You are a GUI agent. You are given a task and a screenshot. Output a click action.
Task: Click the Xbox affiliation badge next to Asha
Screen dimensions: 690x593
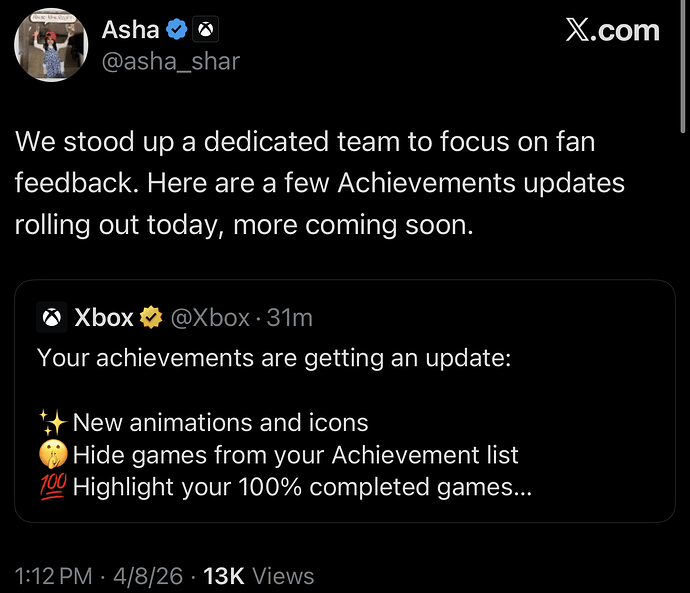205,31
